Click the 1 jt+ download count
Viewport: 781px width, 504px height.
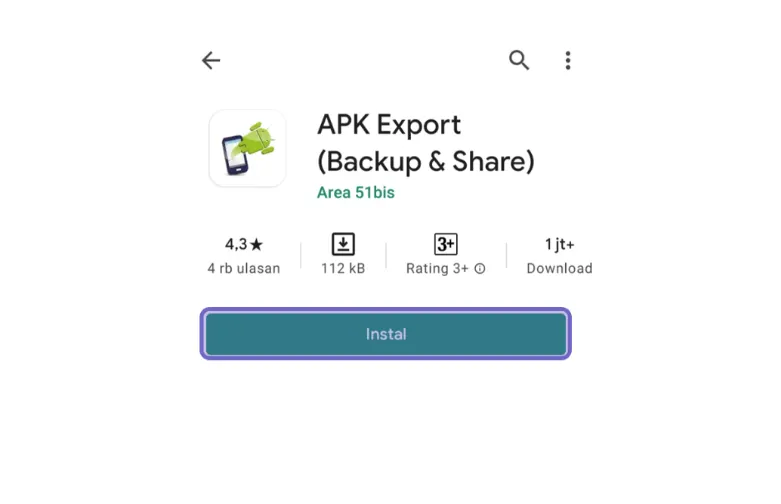559,245
